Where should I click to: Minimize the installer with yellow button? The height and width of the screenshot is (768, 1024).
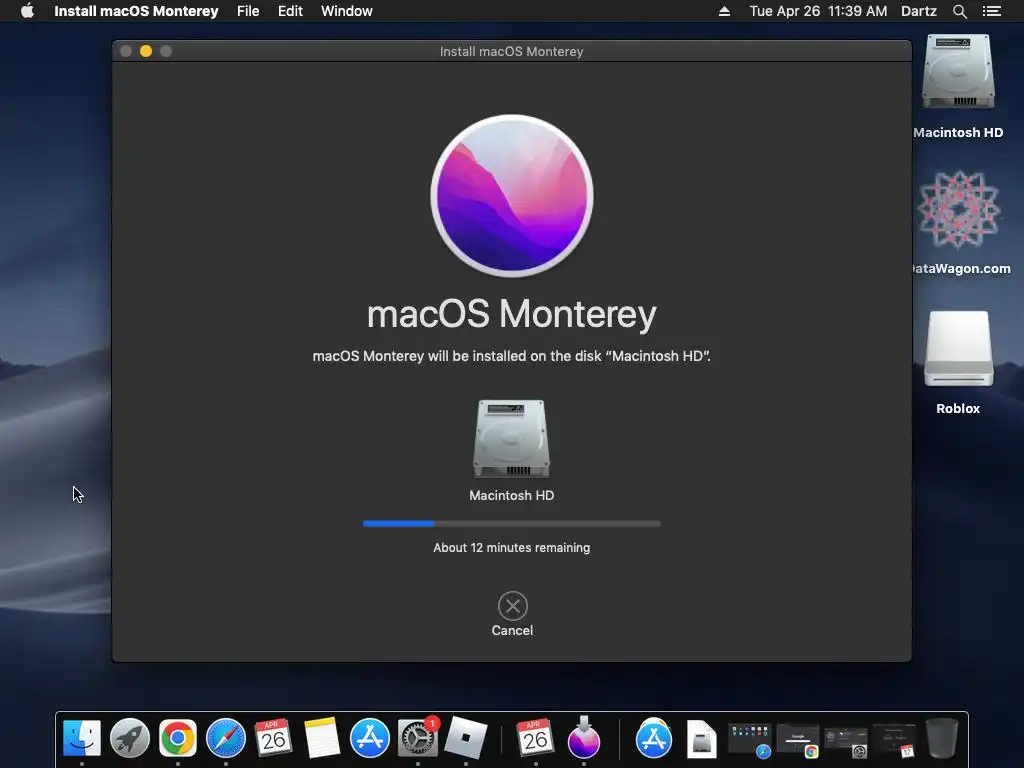[x=146, y=51]
